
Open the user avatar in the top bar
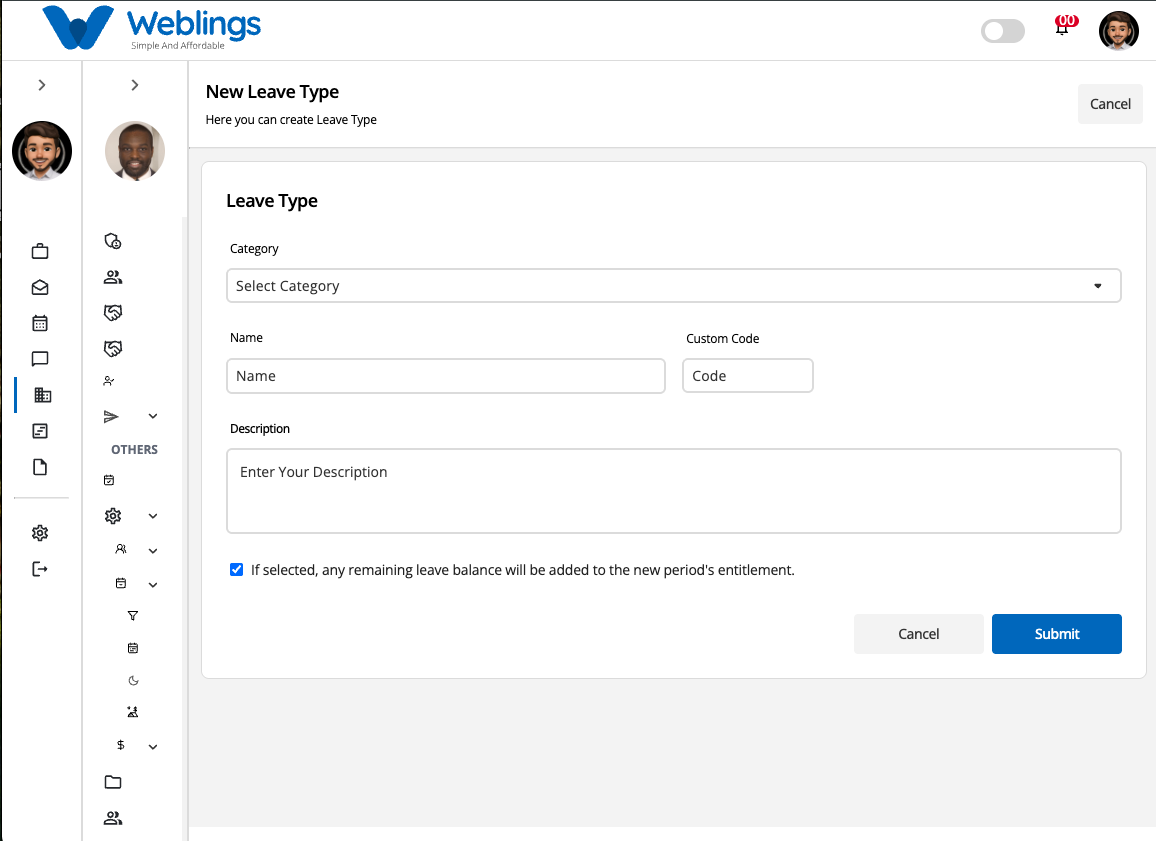[x=1118, y=31]
